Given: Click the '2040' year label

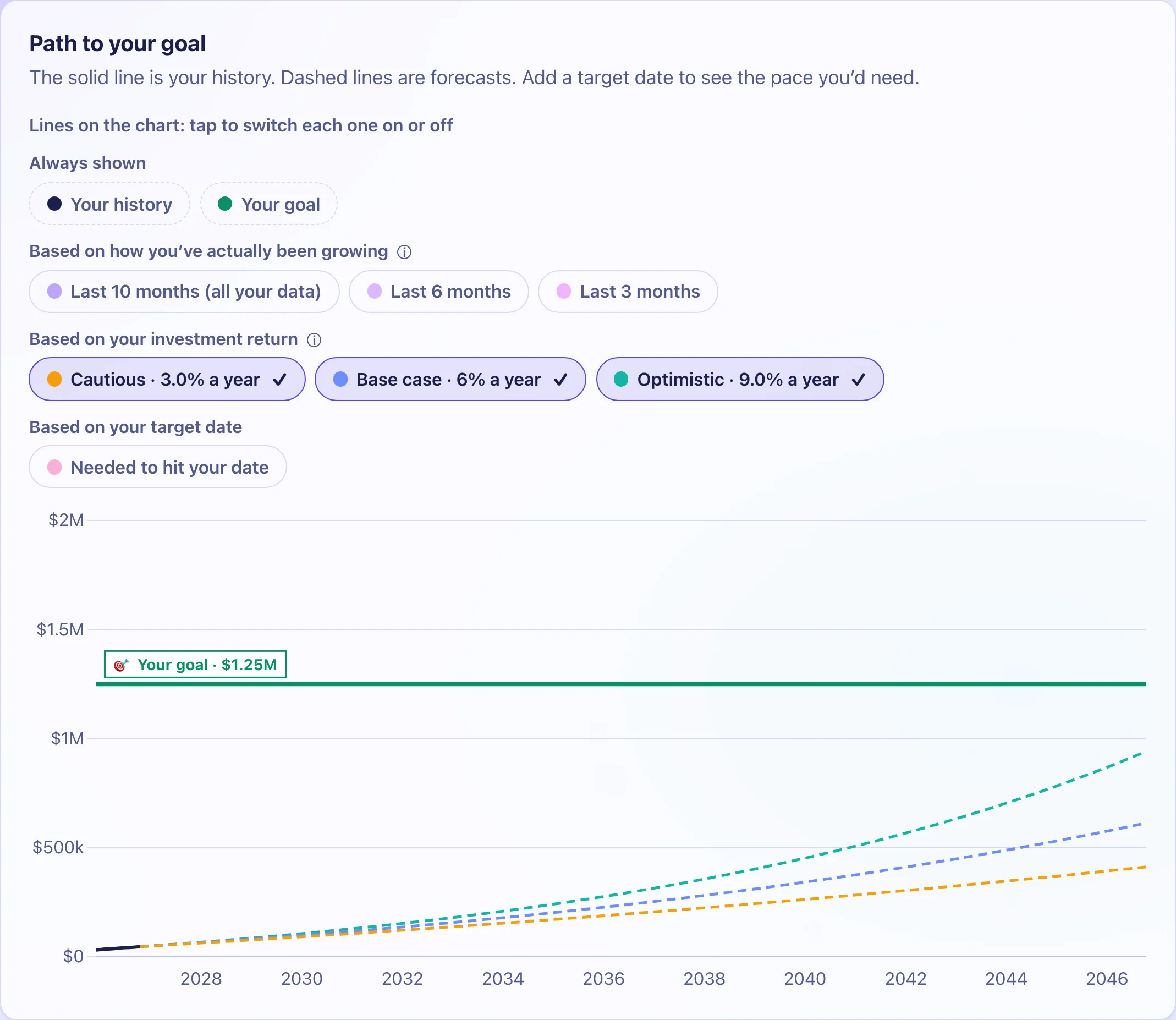Looking at the screenshot, I should (x=805, y=978).
